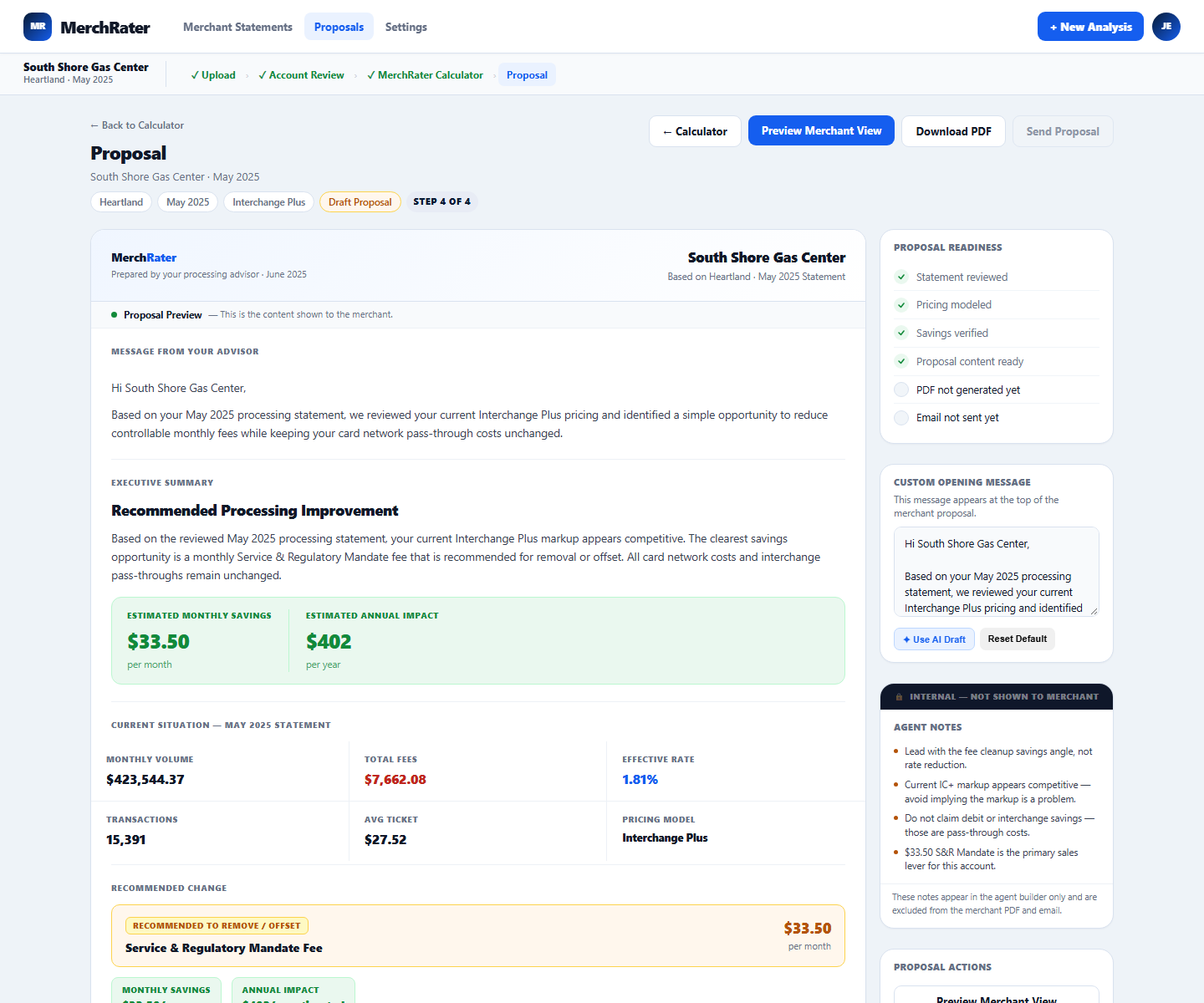The image size is (1204, 1003).
Task: Click the blue Preview Merchant View button
Action: click(821, 130)
